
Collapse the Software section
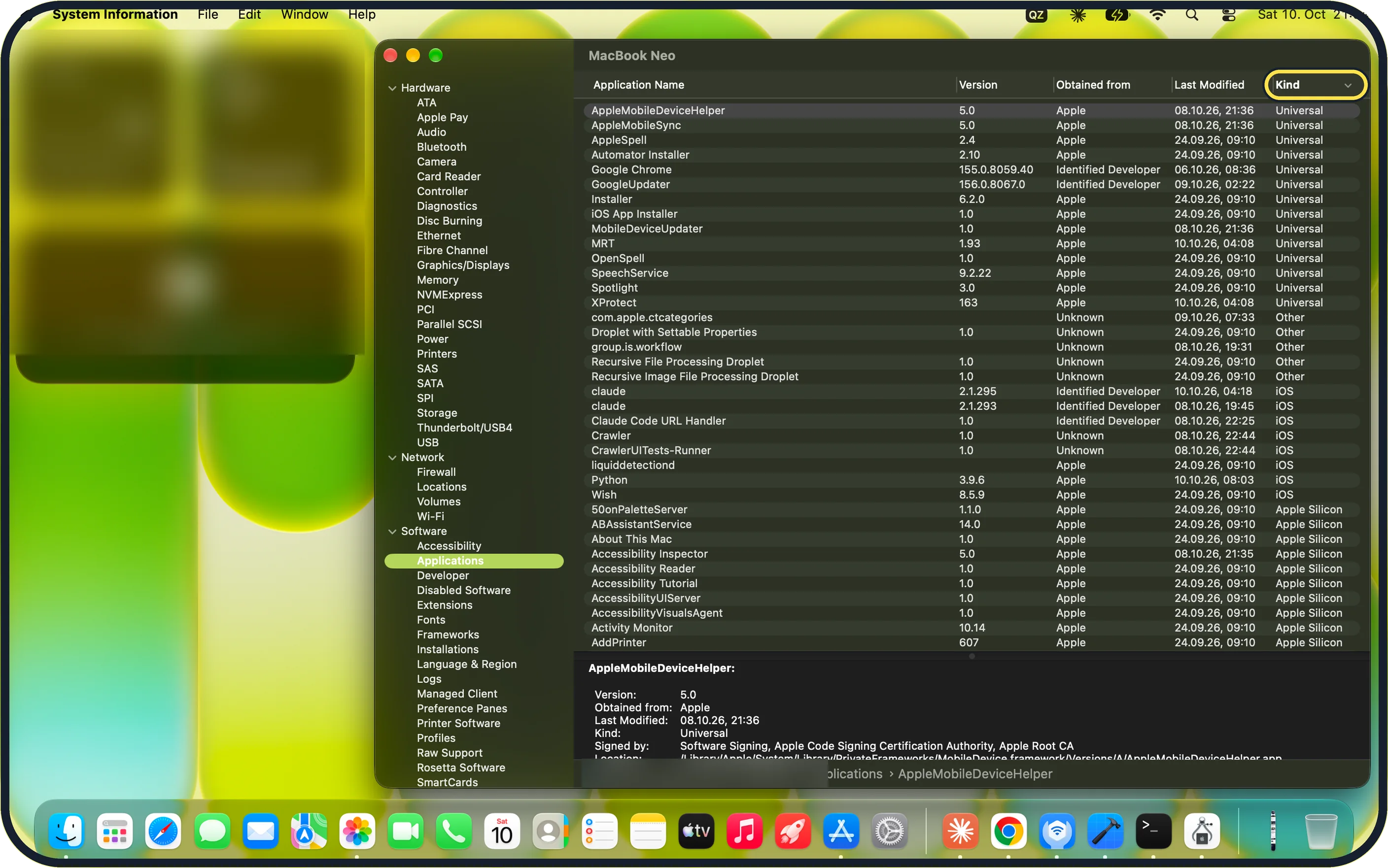point(392,532)
